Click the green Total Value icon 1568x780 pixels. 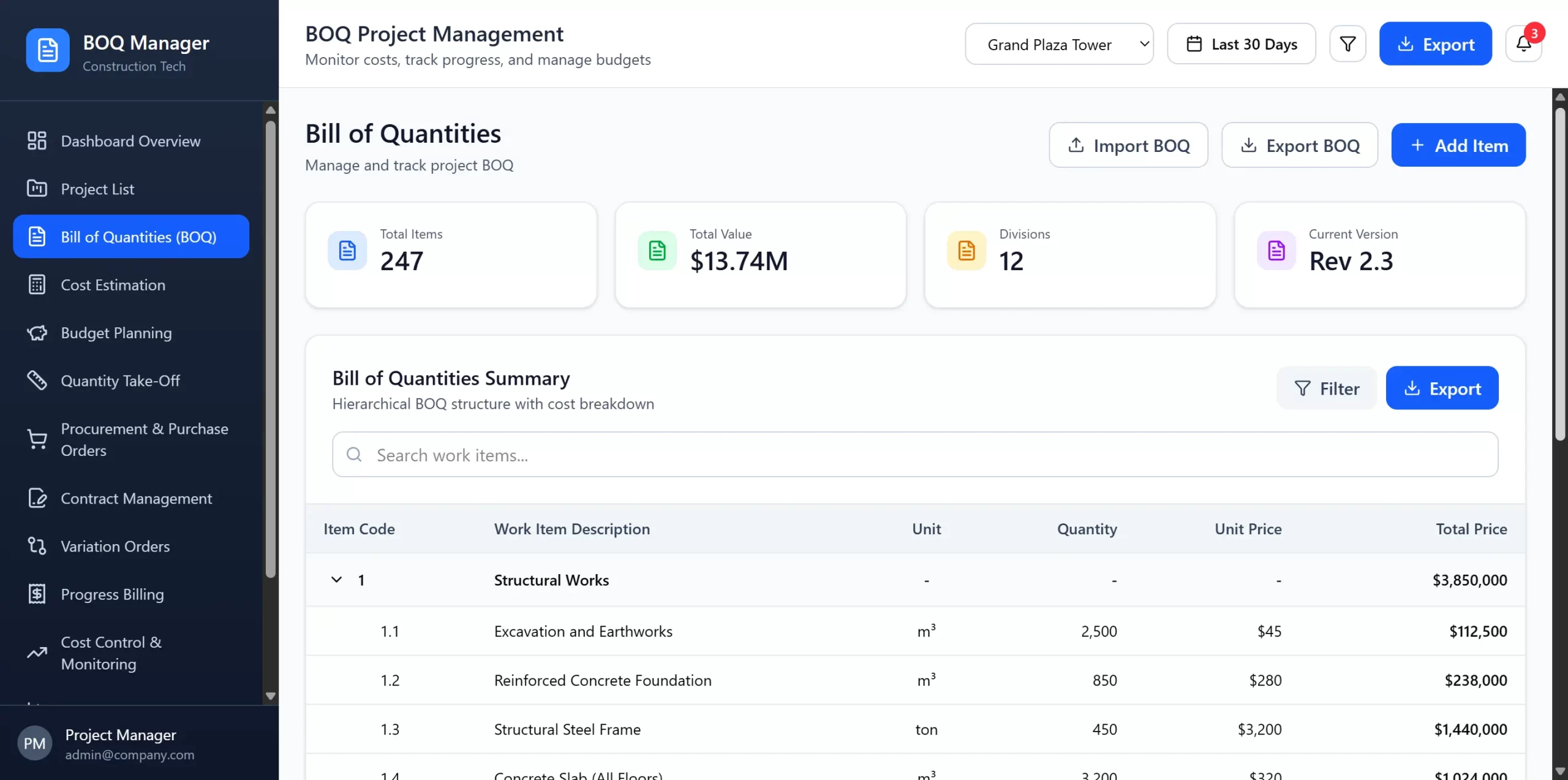pyautogui.click(x=657, y=251)
